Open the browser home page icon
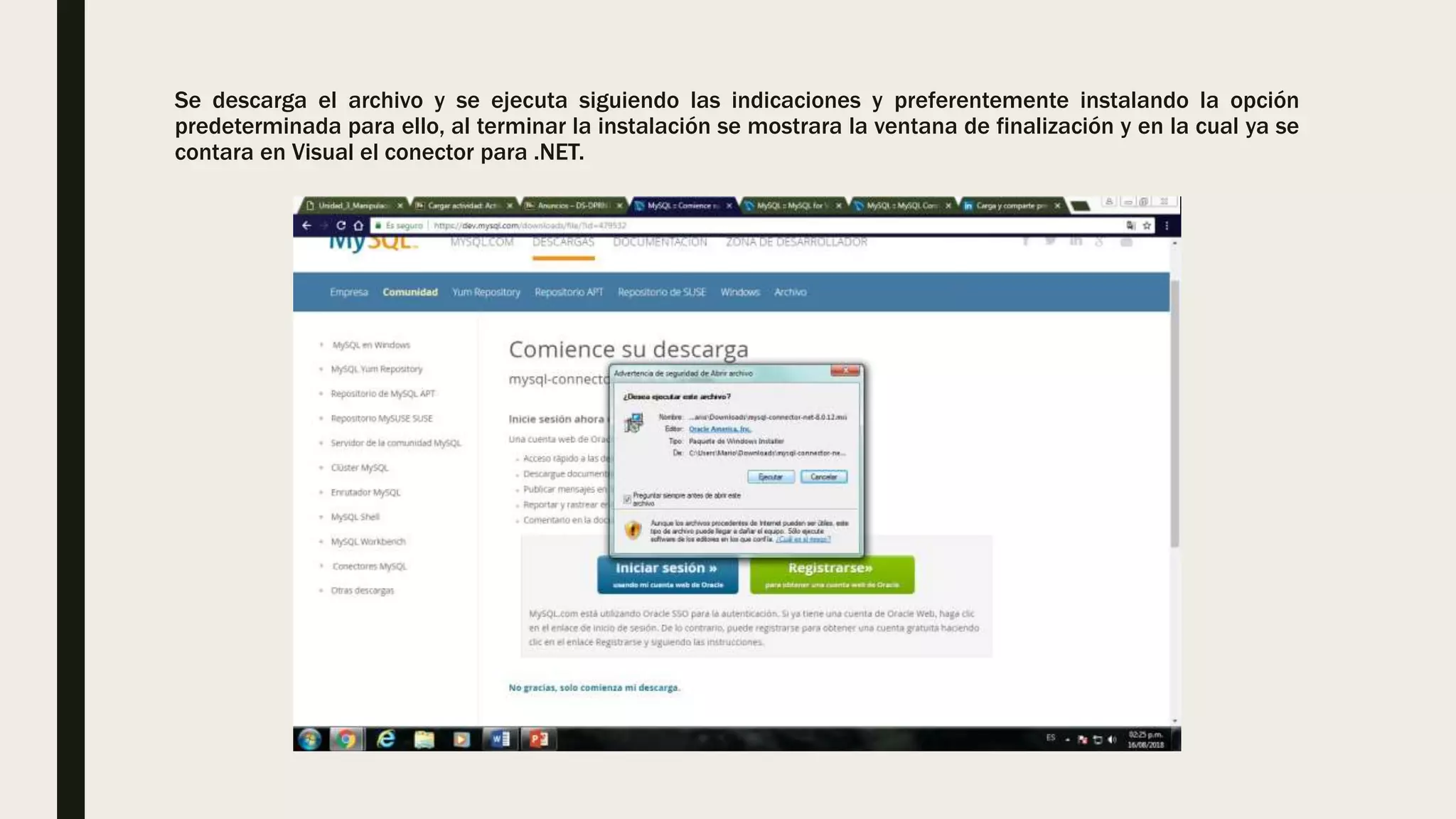The image size is (1456, 819). tap(358, 225)
